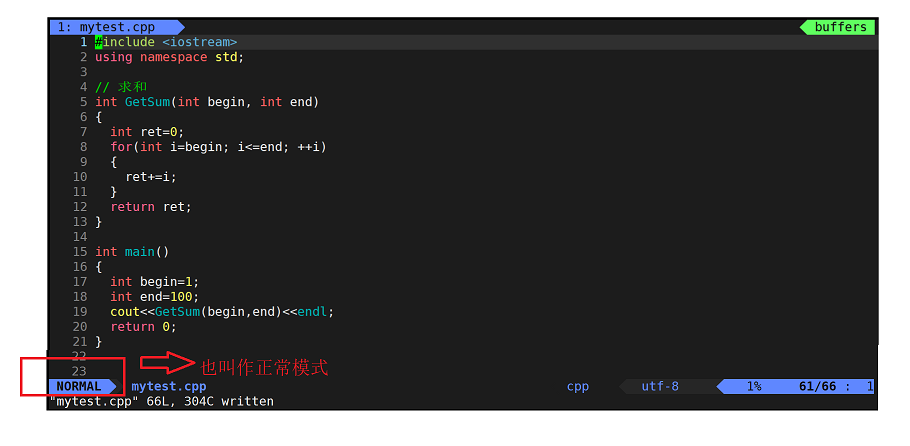Click line number 11 in the gutter
The height and width of the screenshot is (446, 910).
pos(80,192)
